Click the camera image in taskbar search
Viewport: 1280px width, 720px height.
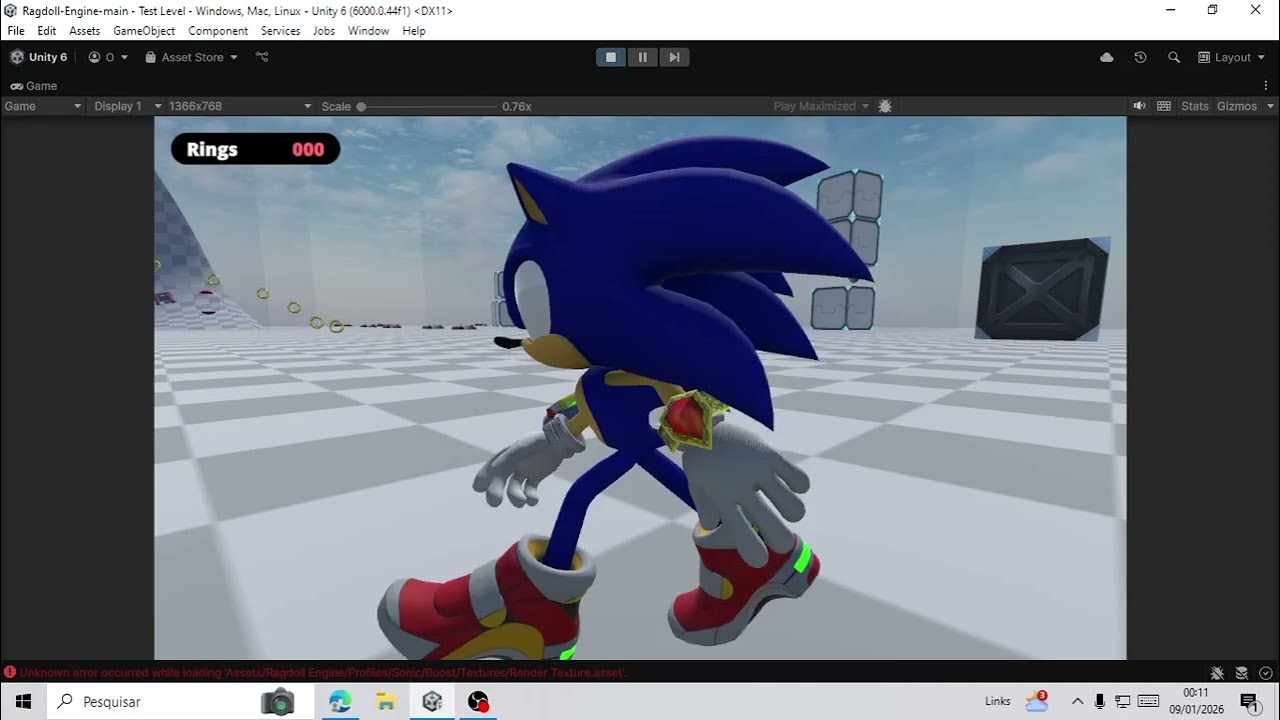pos(278,702)
